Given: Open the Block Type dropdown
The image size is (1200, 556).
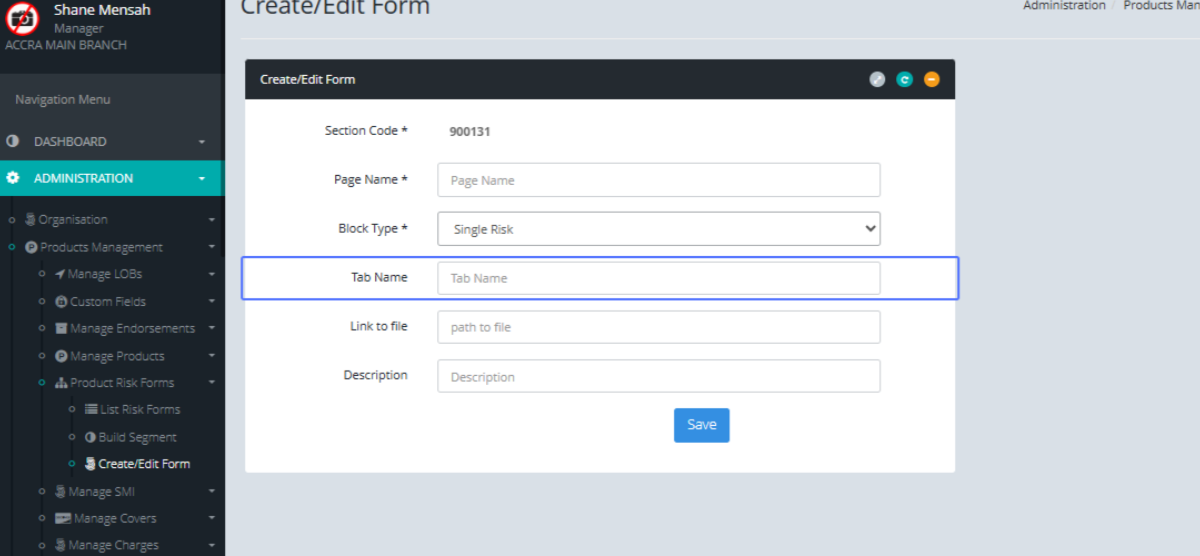Looking at the screenshot, I should (658, 229).
